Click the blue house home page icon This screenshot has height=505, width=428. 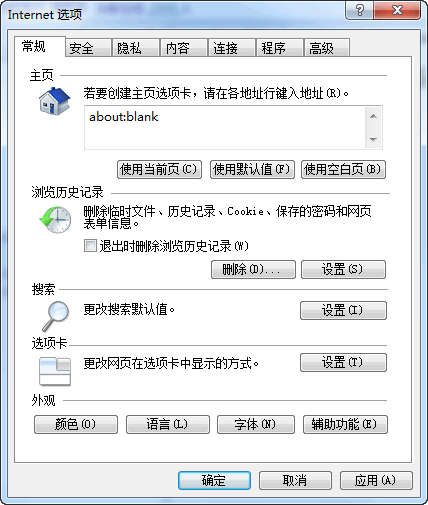coord(54,101)
